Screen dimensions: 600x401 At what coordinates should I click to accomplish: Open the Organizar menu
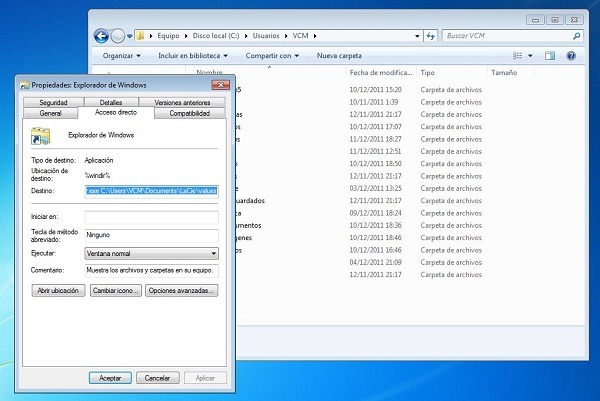[x=122, y=55]
